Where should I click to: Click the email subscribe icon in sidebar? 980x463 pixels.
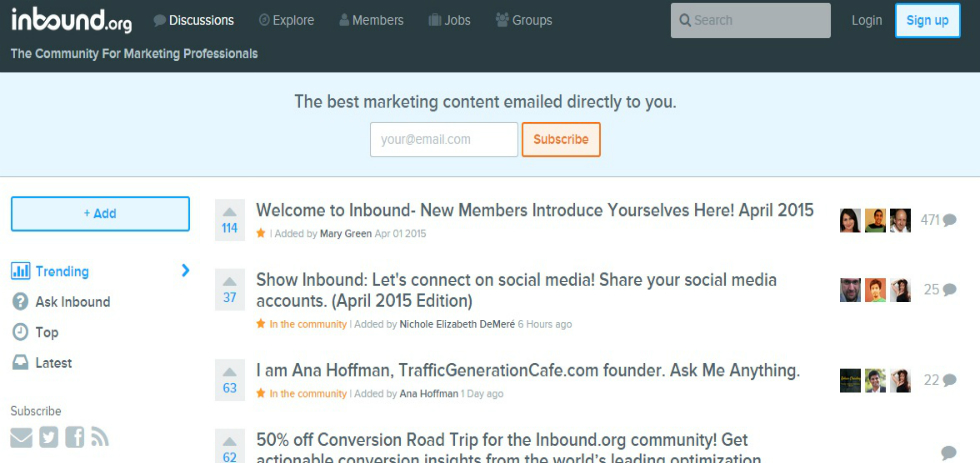[x=21, y=437]
